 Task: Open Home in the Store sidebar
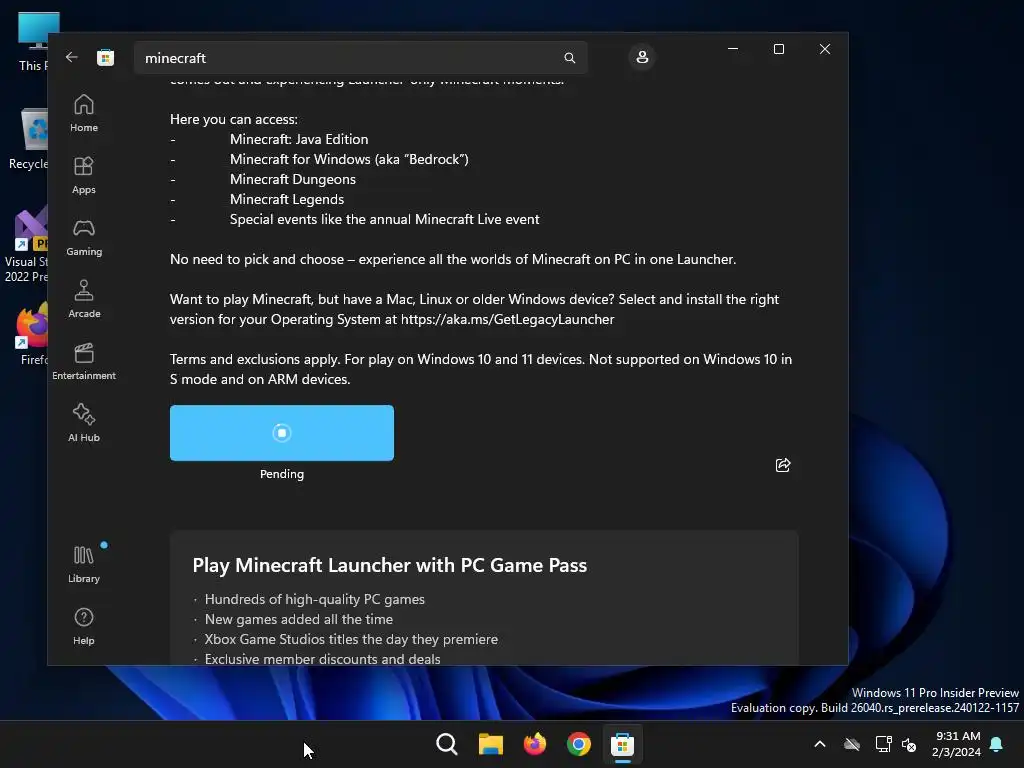coord(84,113)
